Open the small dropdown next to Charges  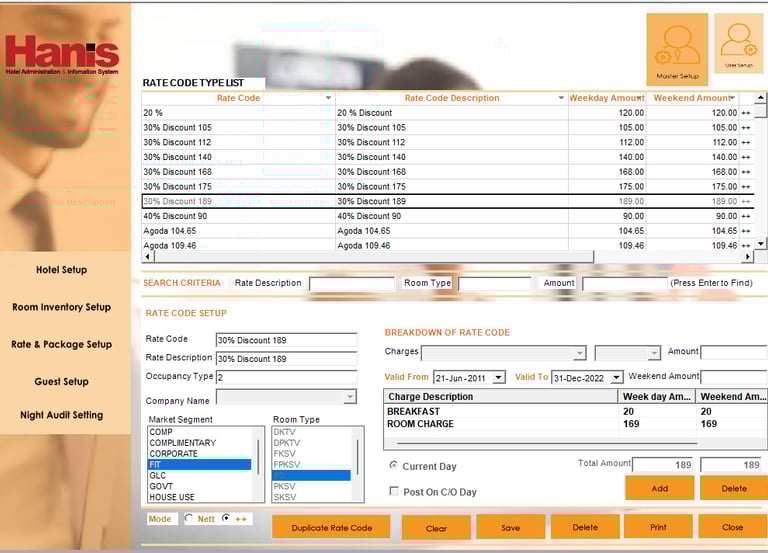point(654,353)
